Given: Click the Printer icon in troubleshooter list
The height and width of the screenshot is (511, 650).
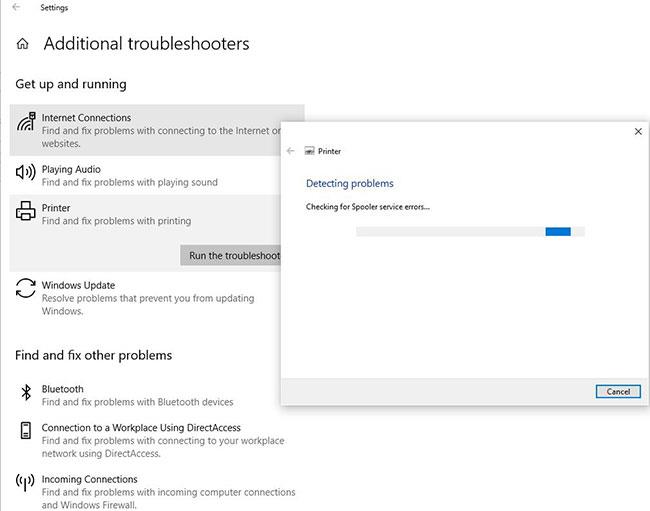Looking at the screenshot, I should 26,211.
